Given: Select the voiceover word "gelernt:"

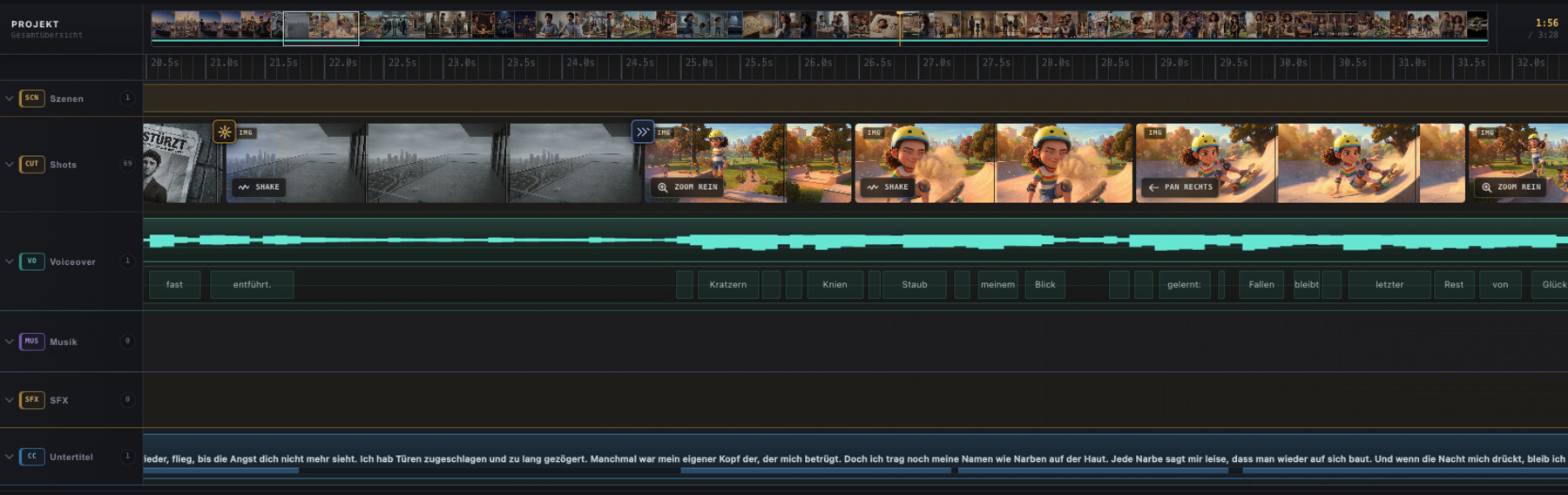Looking at the screenshot, I should pyautogui.click(x=1185, y=285).
